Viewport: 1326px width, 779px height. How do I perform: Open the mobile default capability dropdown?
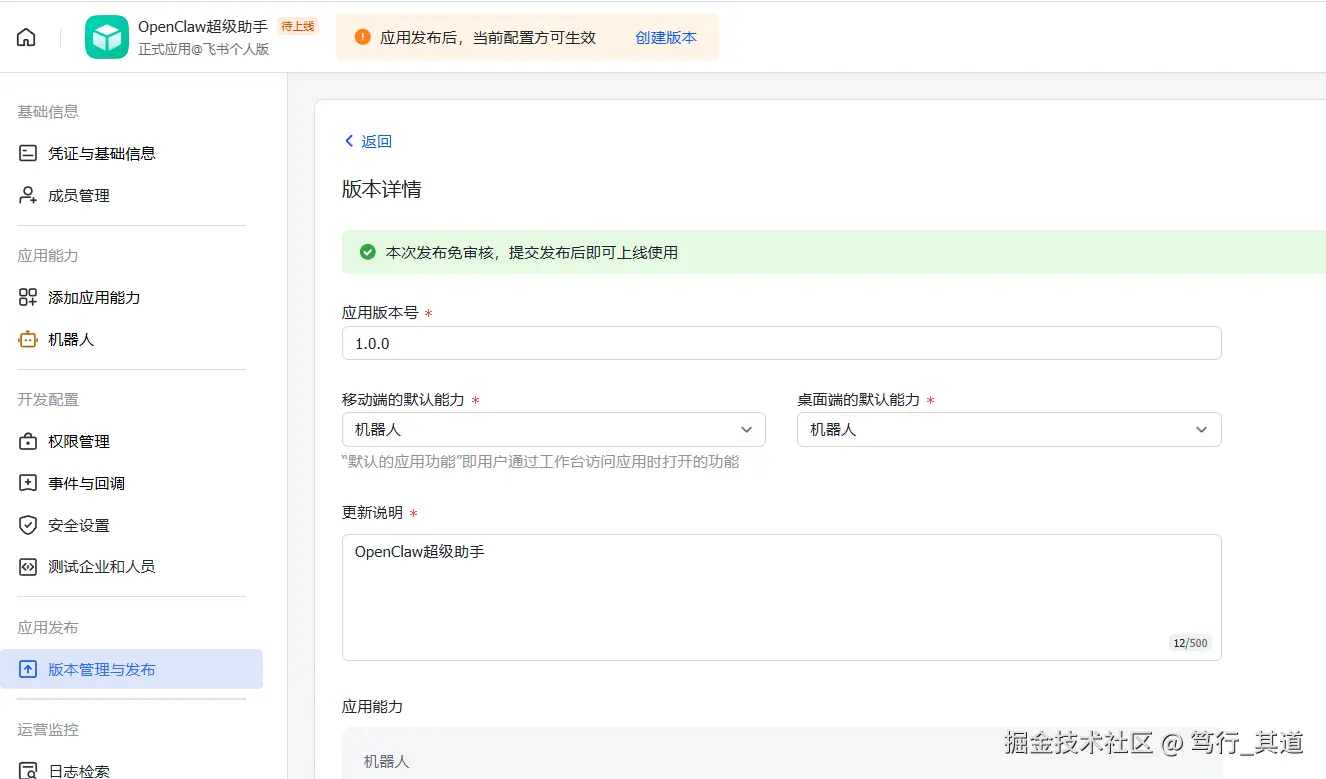click(553, 428)
